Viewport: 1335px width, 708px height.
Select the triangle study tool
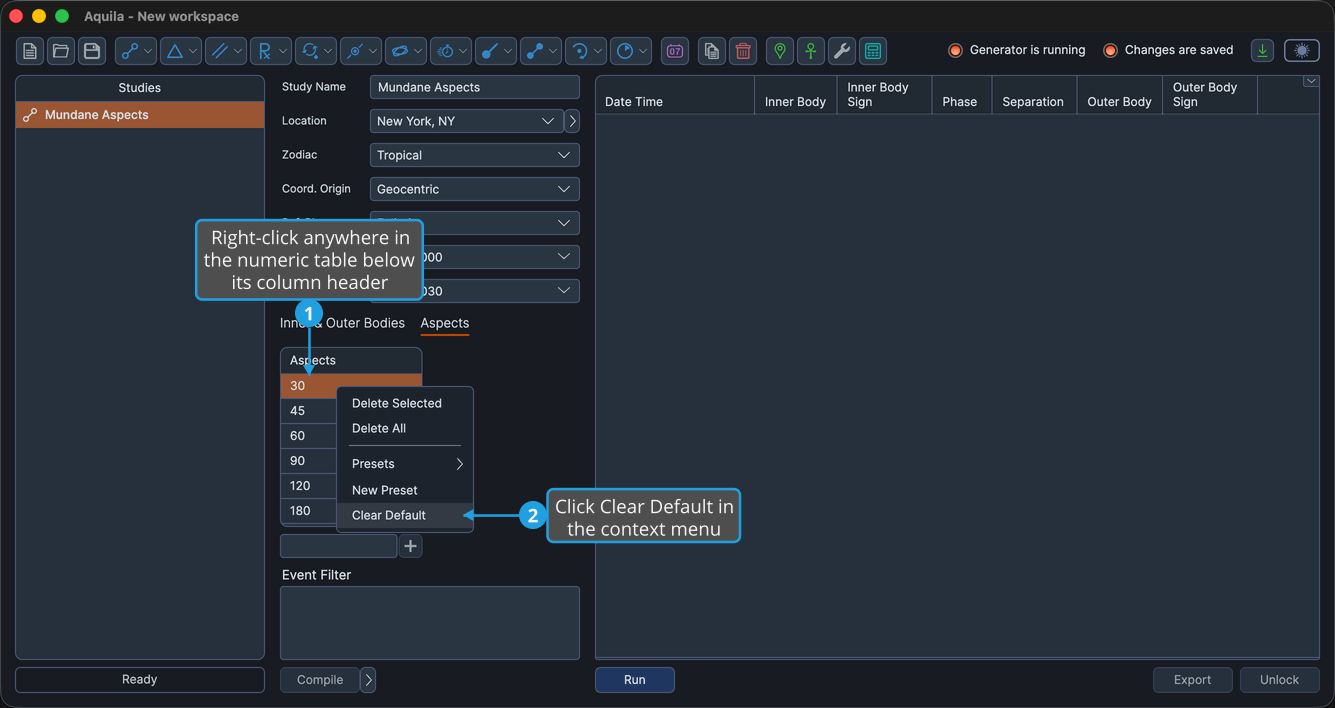pos(174,51)
